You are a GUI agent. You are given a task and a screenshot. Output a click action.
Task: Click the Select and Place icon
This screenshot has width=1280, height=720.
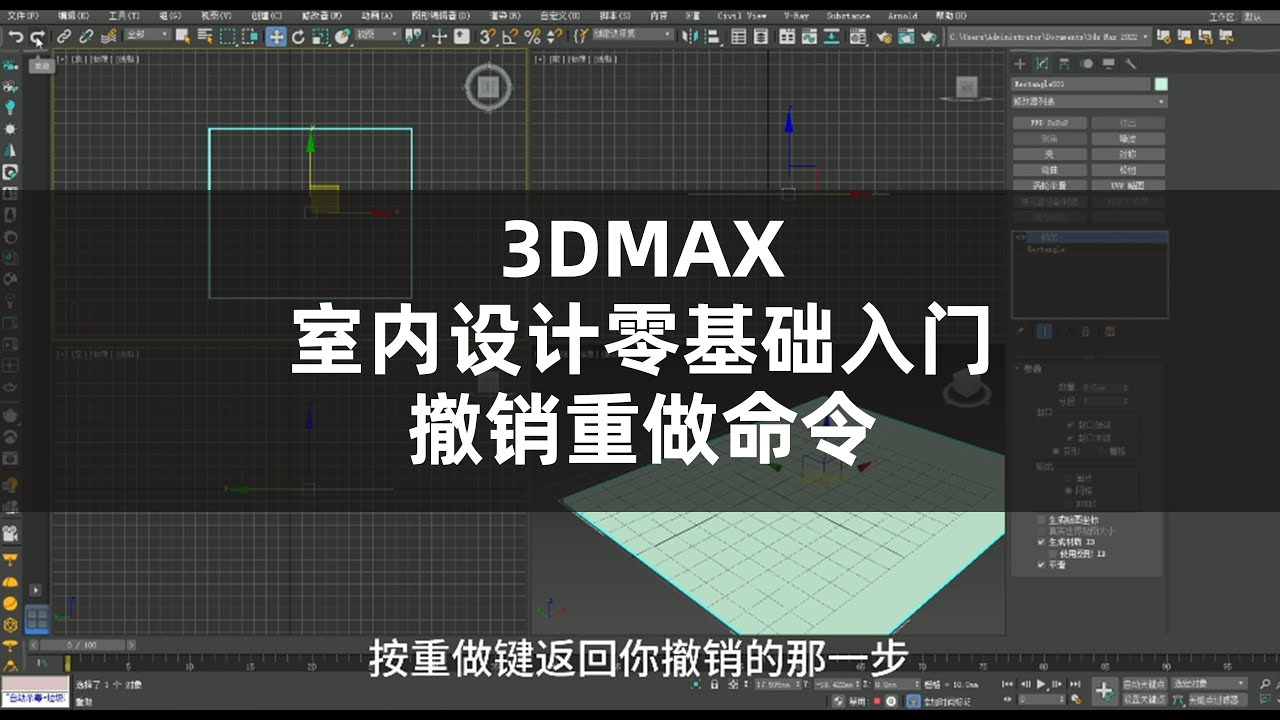coord(343,36)
